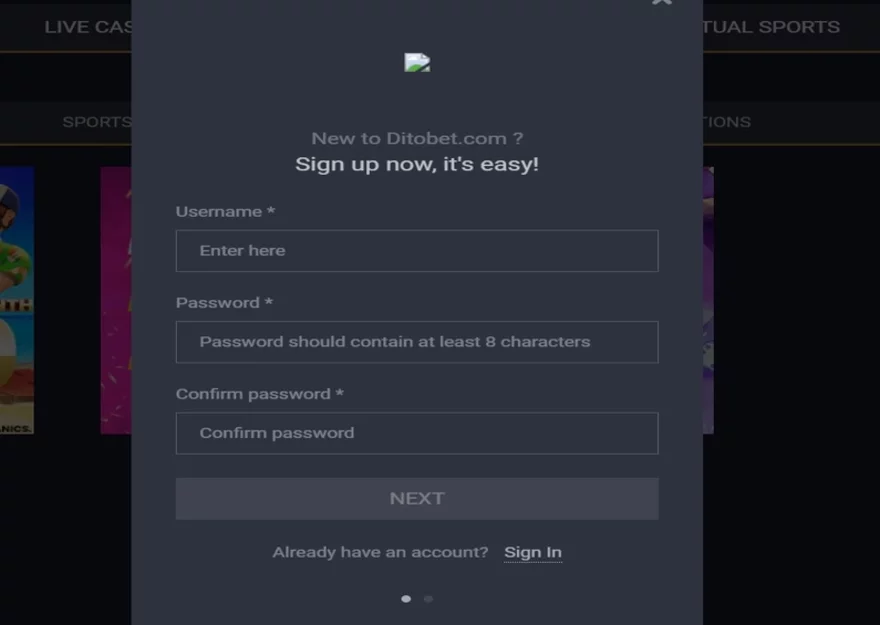Open the purple game thumbnail on the right
Screen dimensions: 880x625
pos(708,300)
